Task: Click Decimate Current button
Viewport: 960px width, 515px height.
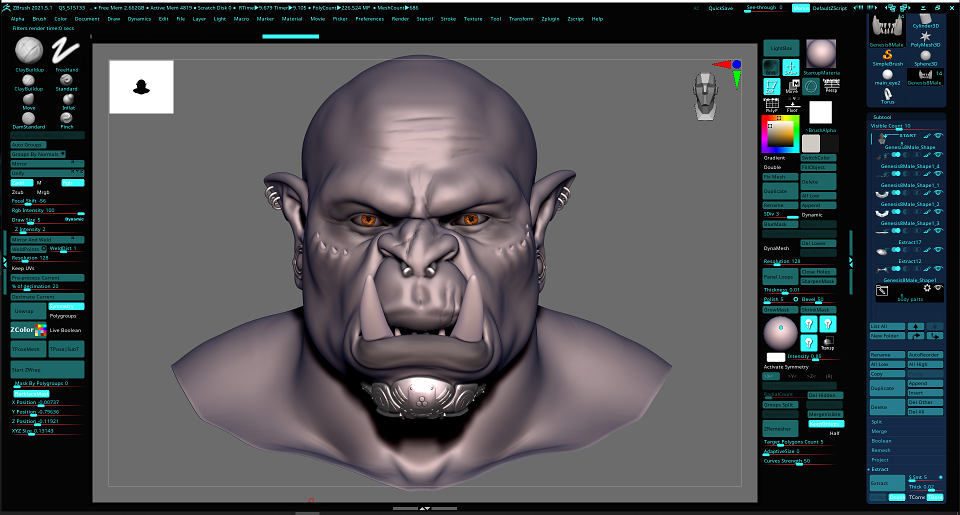Action: click(47, 296)
